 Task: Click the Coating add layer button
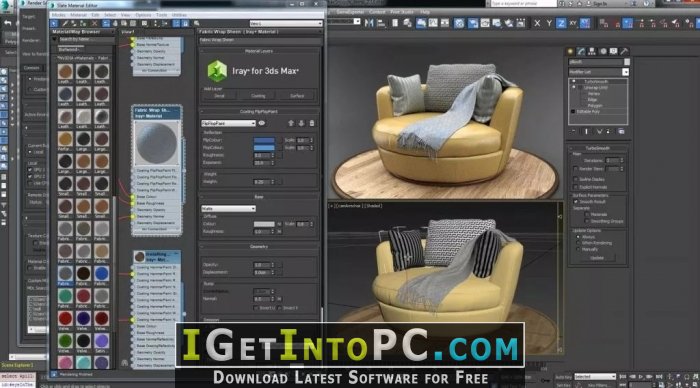point(258,96)
